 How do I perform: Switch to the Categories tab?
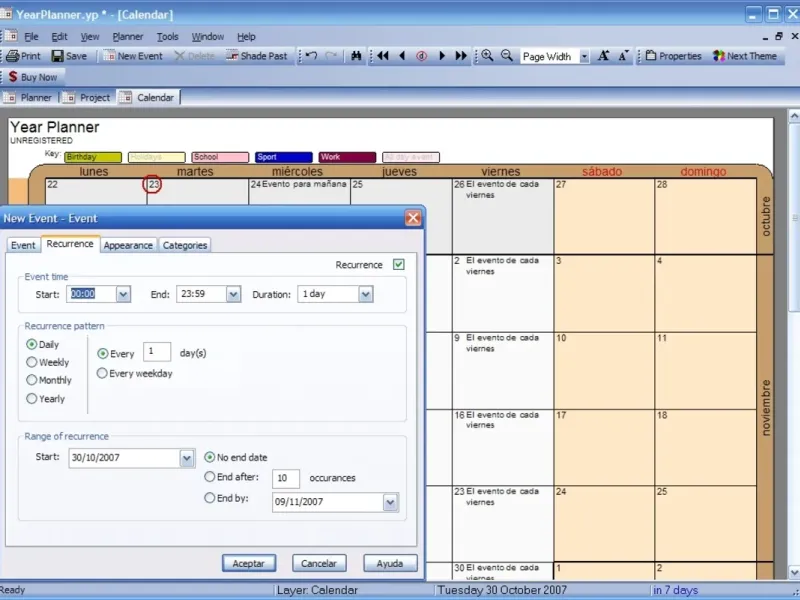185,245
